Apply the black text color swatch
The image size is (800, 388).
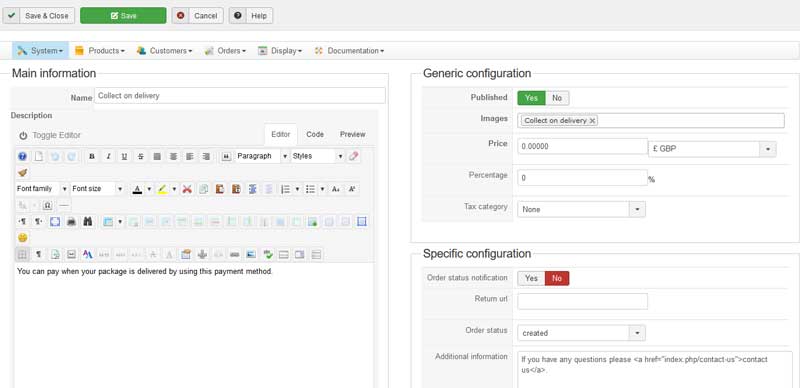pos(137,189)
